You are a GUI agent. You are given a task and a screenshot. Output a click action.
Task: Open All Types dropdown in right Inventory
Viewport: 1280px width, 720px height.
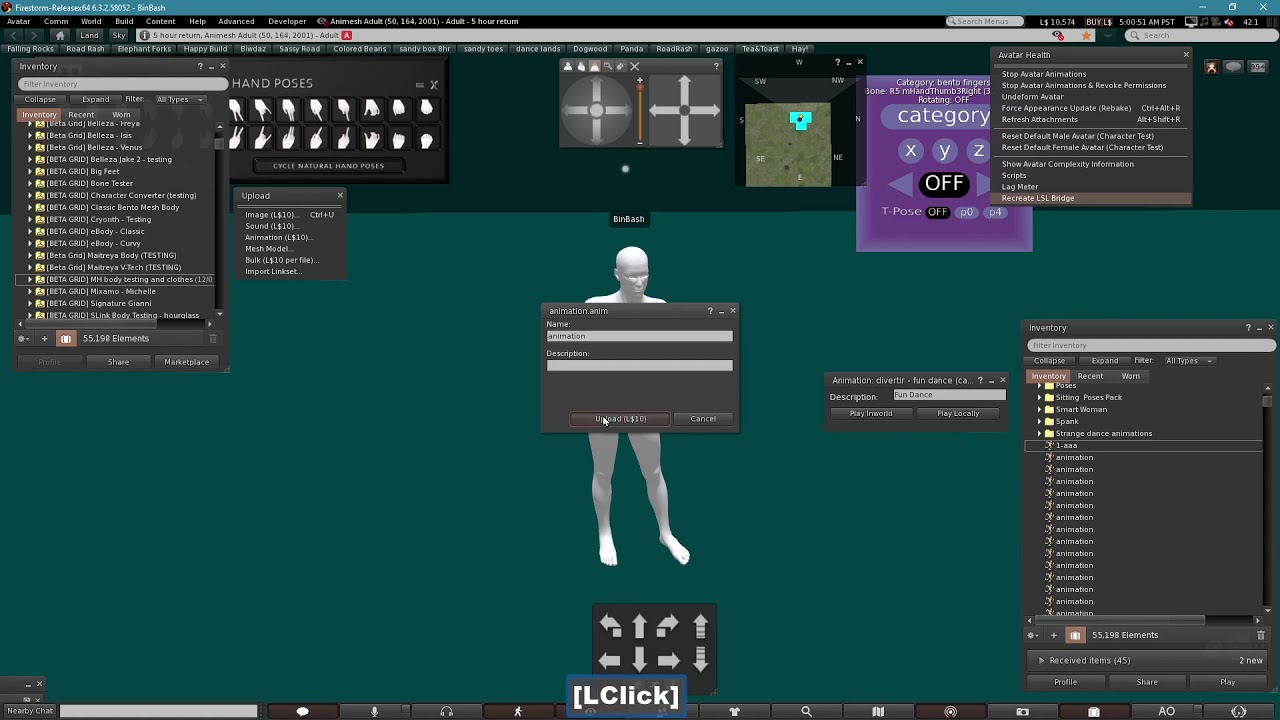[x=1188, y=361]
